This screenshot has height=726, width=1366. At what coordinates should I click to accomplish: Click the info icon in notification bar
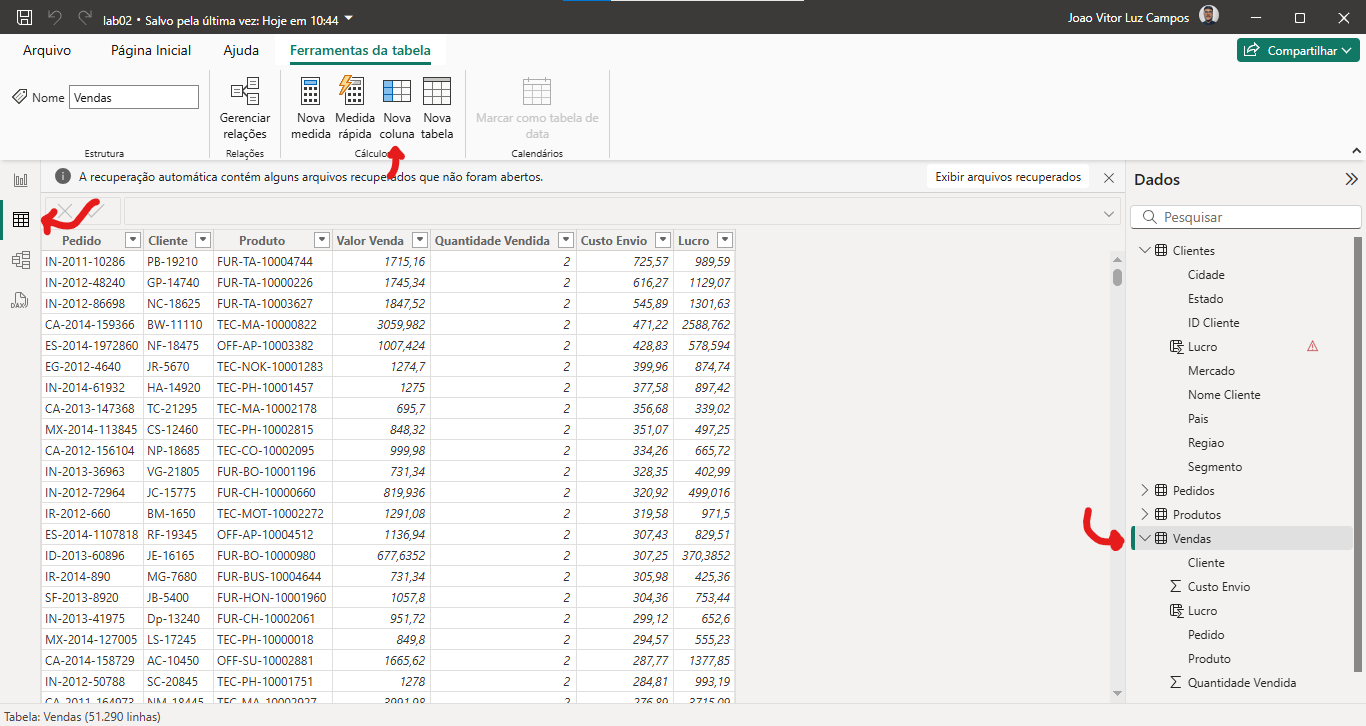tap(62, 177)
